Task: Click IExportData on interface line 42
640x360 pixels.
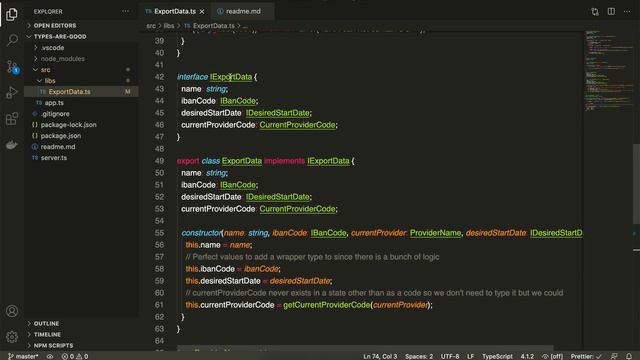Action: pos(231,77)
